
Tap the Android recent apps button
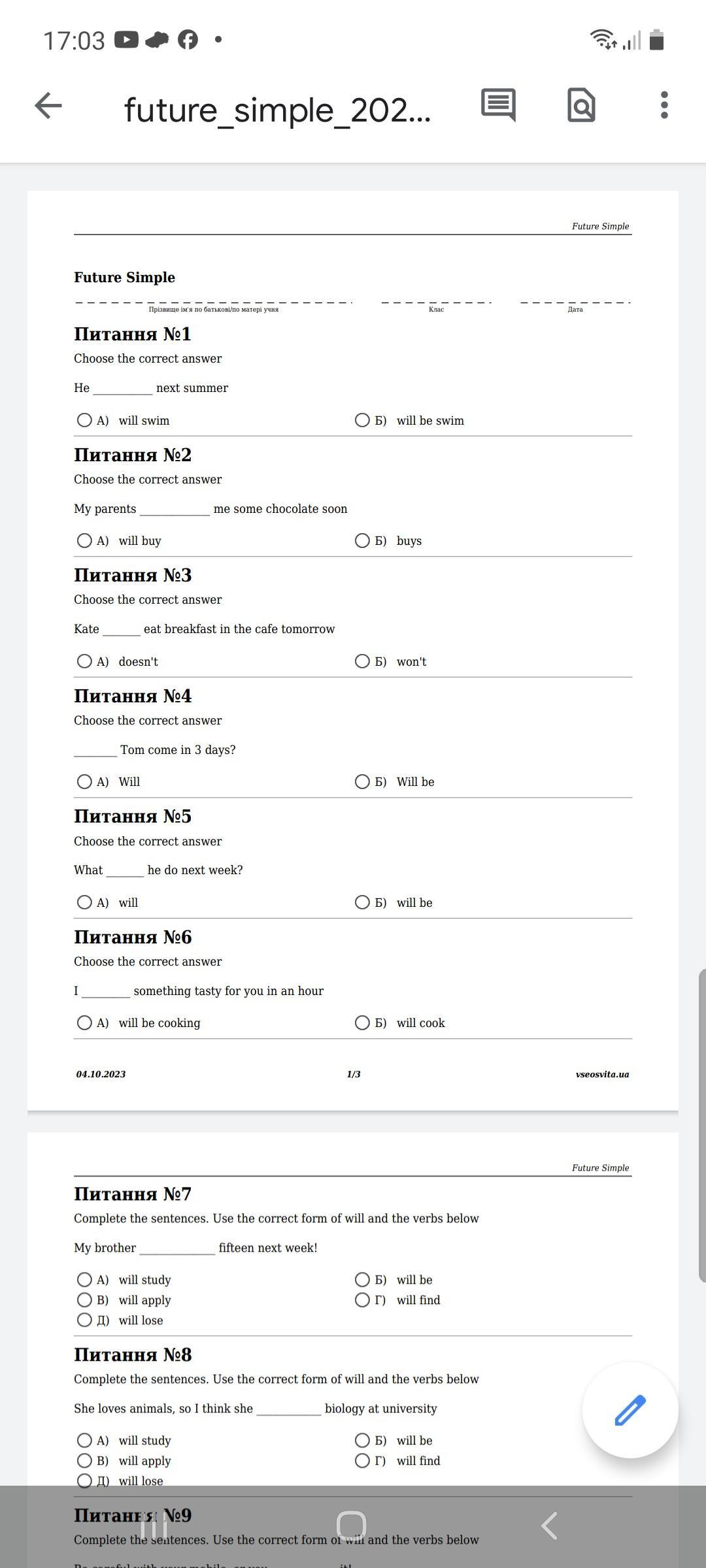(x=154, y=1526)
